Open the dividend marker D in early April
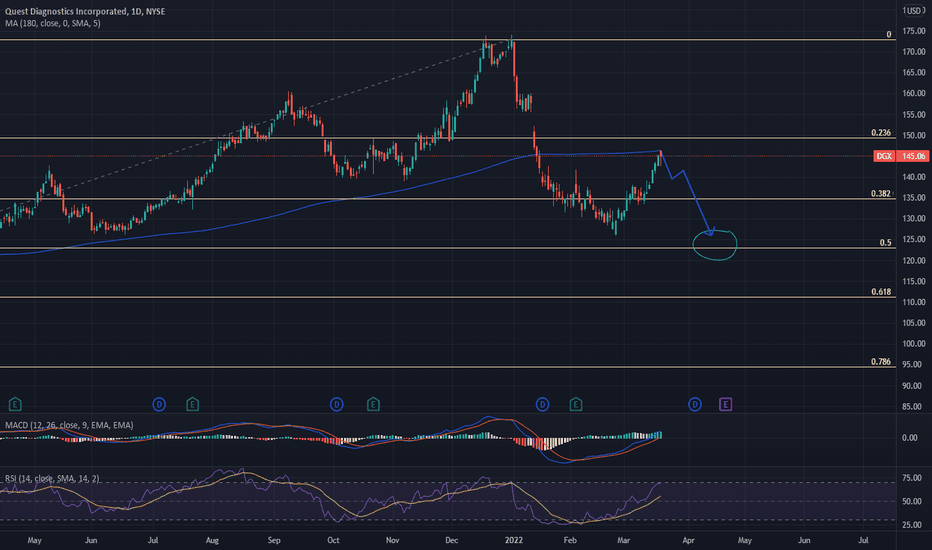The width and height of the screenshot is (932, 550). coord(695,405)
